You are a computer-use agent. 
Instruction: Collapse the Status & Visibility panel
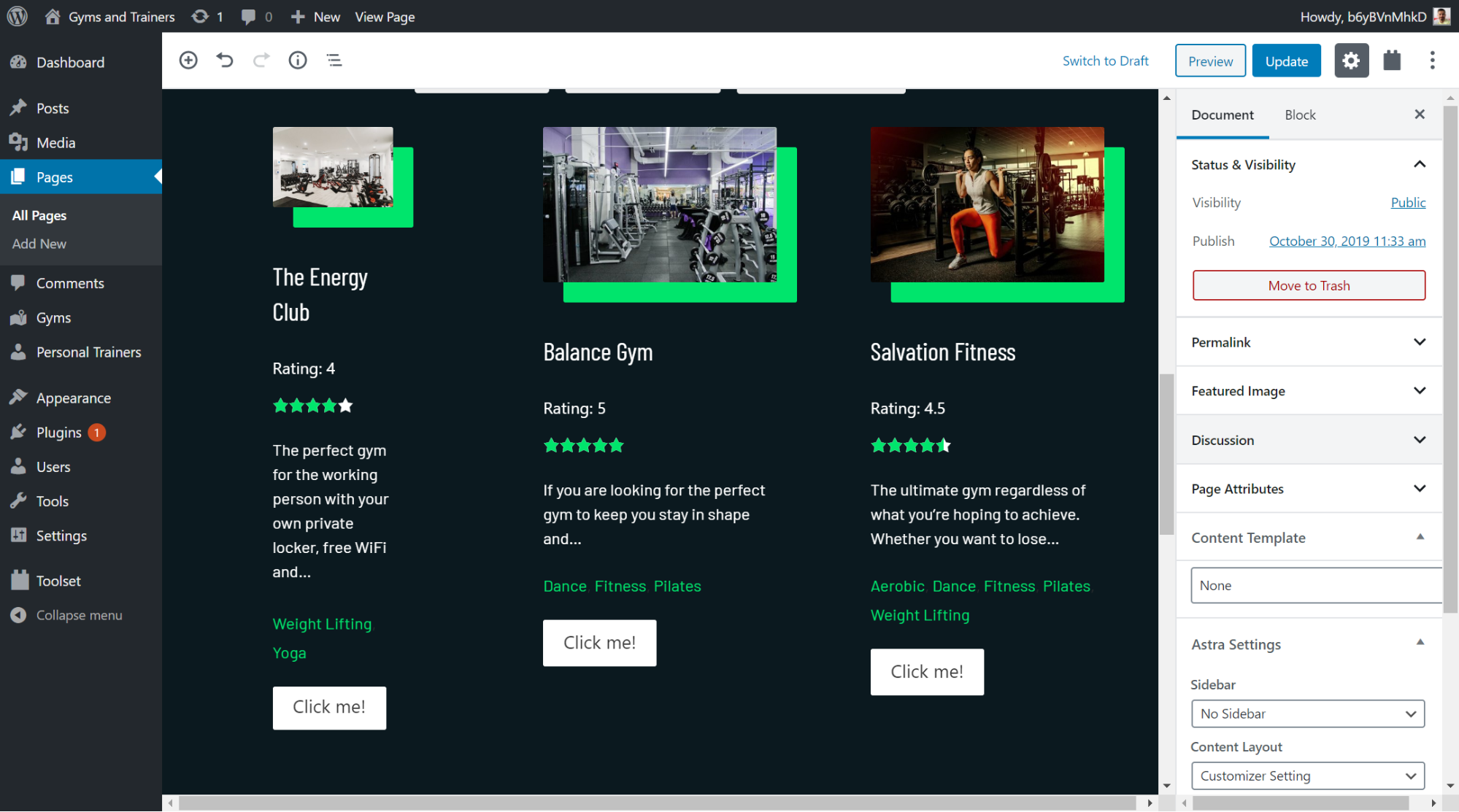(1419, 164)
